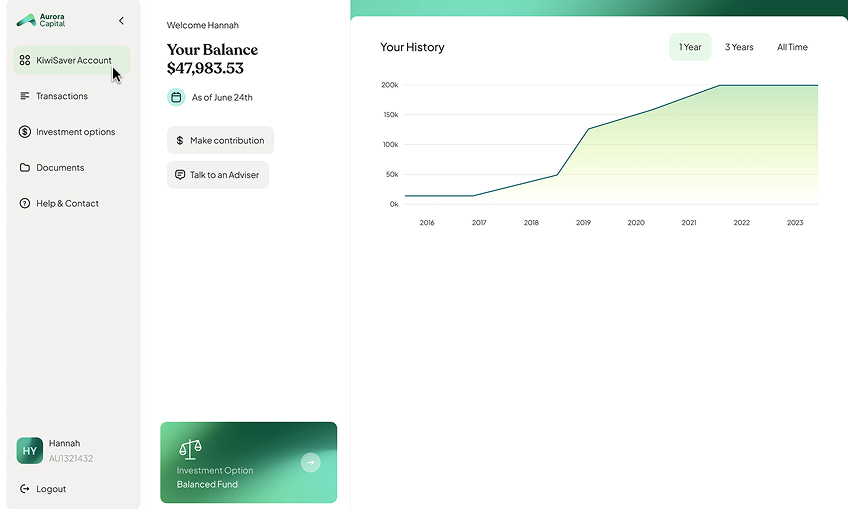848x510 pixels.
Task: Click Talk to an Adviser button
Action: coord(218,175)
